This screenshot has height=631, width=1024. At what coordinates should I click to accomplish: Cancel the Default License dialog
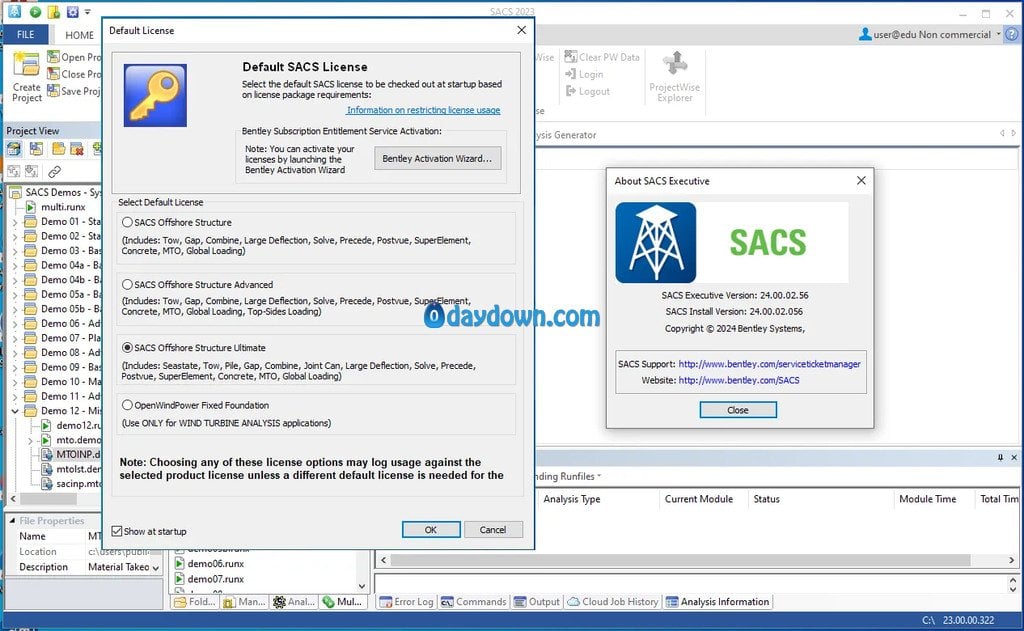492,530
